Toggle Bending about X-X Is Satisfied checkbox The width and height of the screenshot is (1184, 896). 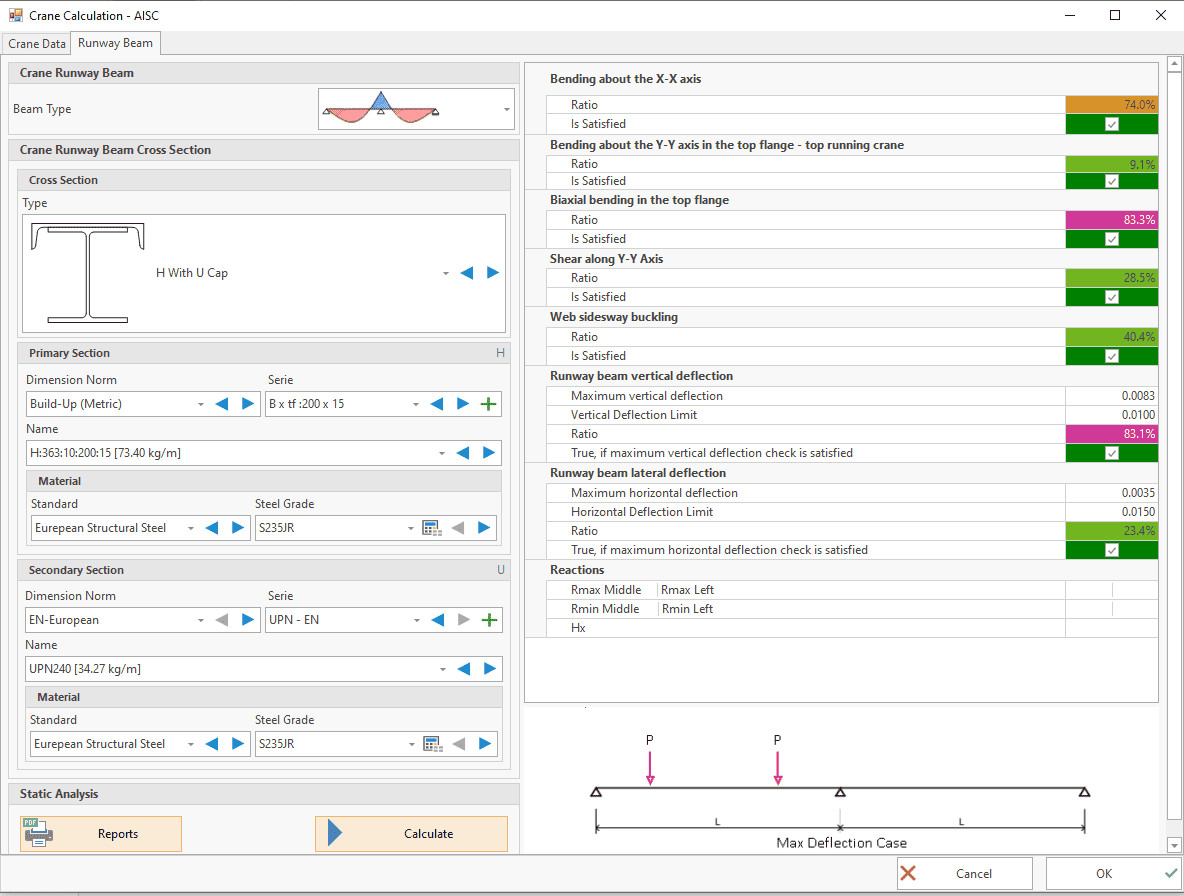click(1111, 124)
